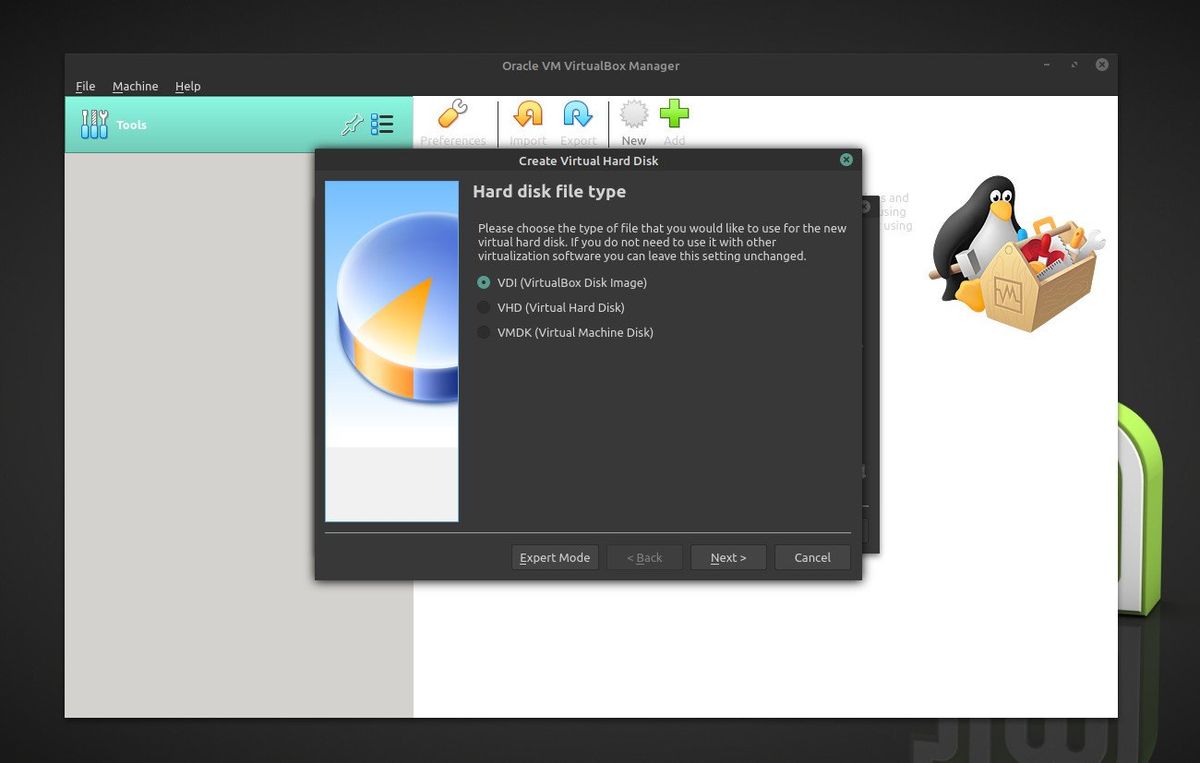The height and width of the screenshot is (763, 1200).
Task: Open the Machine menu
Action: click(x=135, y=86)
